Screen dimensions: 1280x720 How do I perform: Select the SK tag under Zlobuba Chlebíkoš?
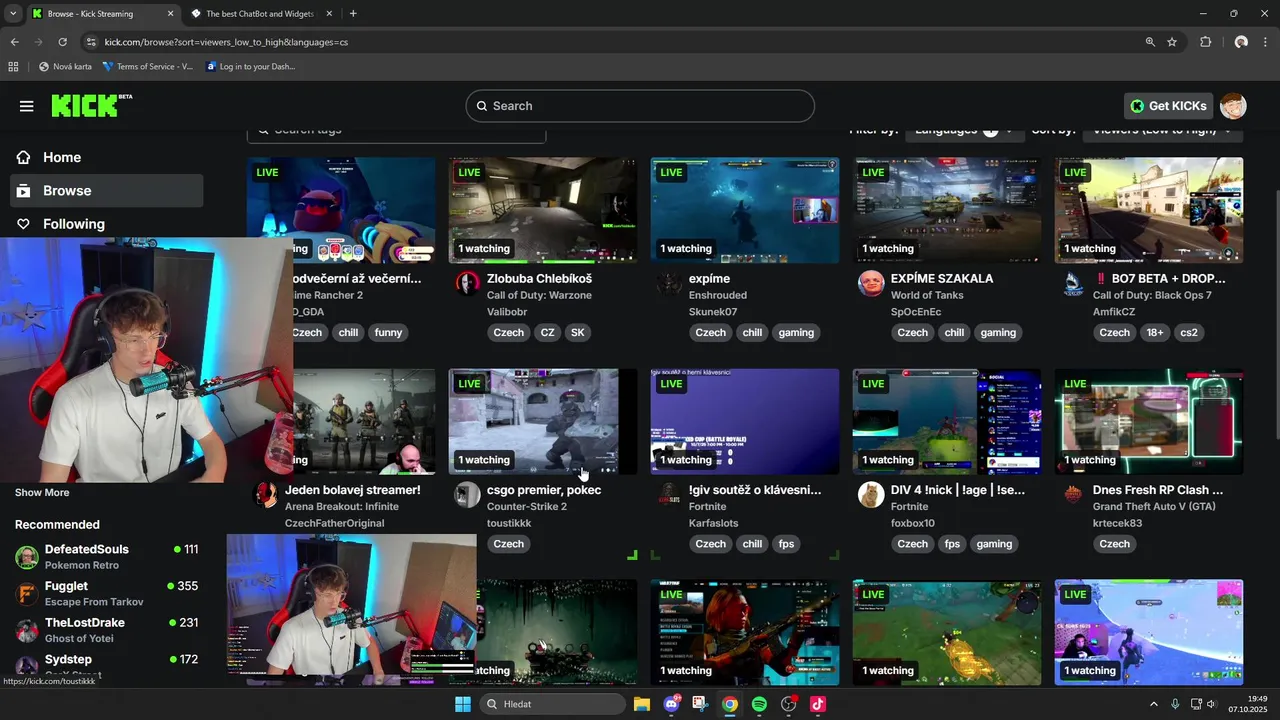577,333
